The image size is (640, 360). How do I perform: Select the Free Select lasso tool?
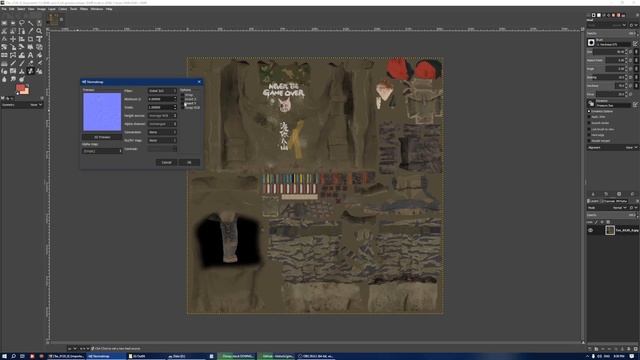22,23
